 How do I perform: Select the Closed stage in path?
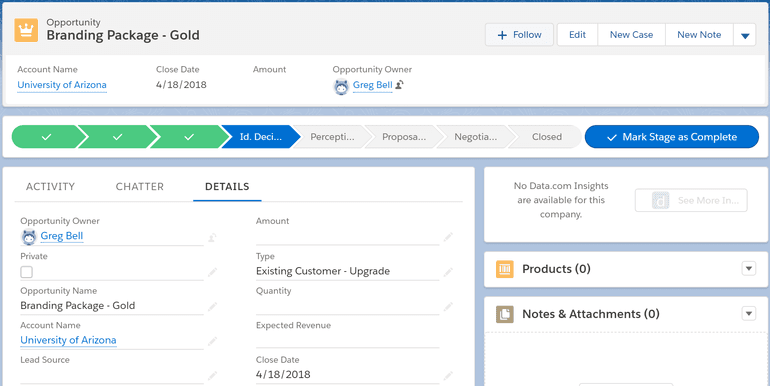coord(547,137)
